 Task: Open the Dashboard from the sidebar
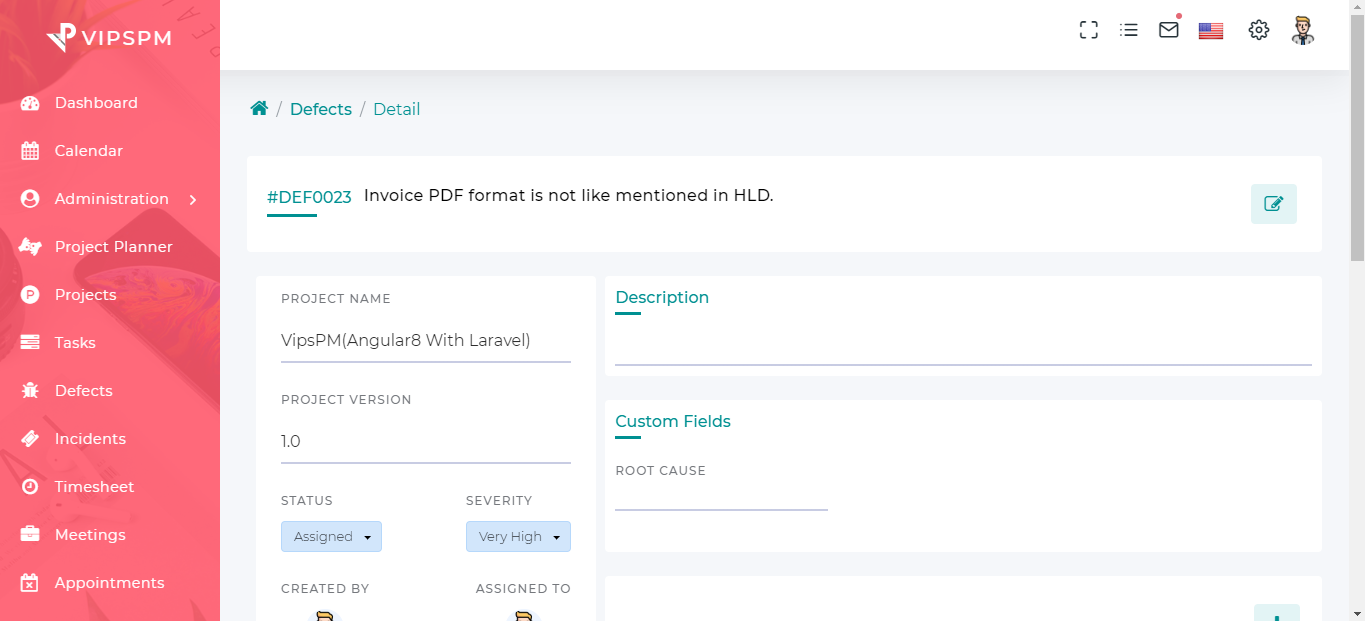(96, 102)
